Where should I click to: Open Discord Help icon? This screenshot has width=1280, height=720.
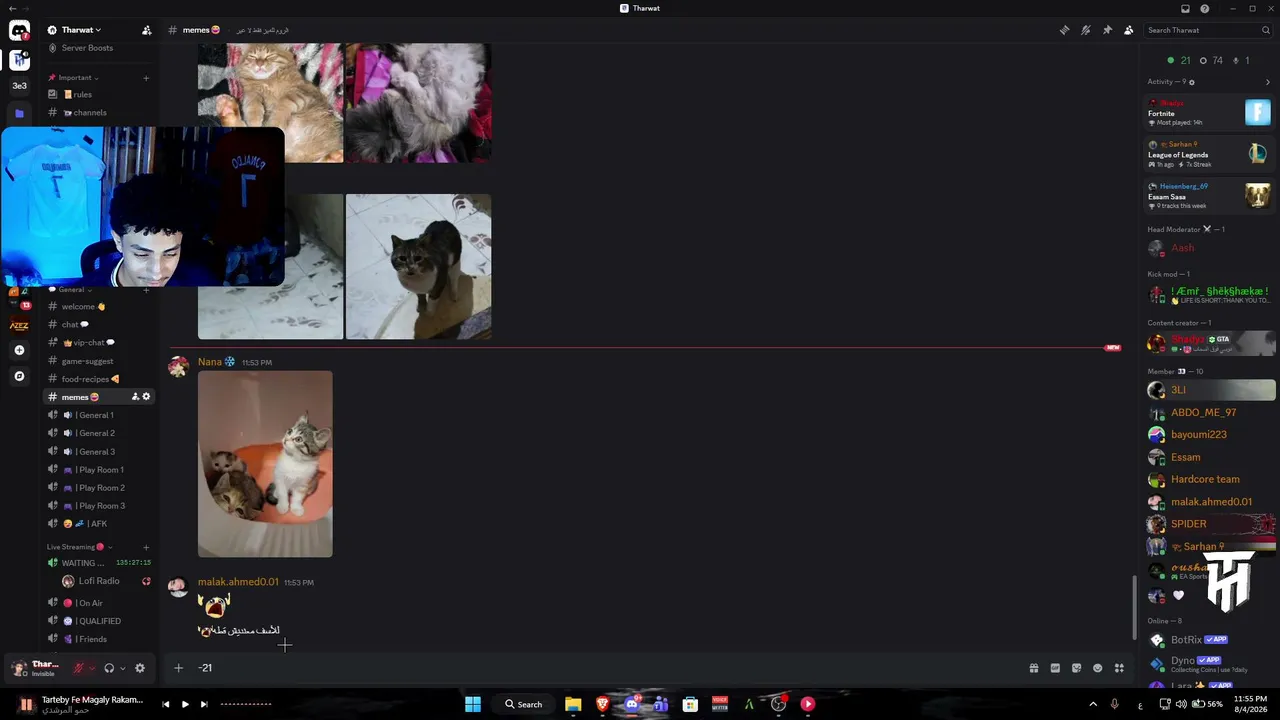(x=1205, y=8)
